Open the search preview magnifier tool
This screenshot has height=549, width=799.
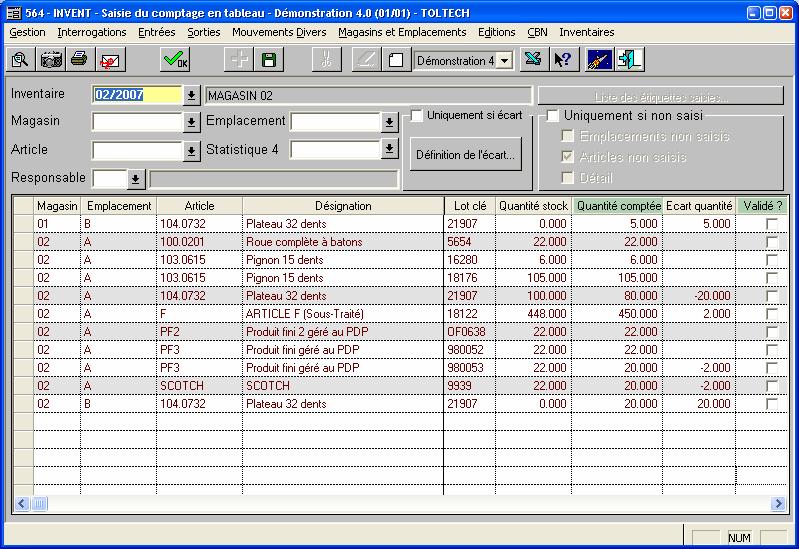click(20, 60)
